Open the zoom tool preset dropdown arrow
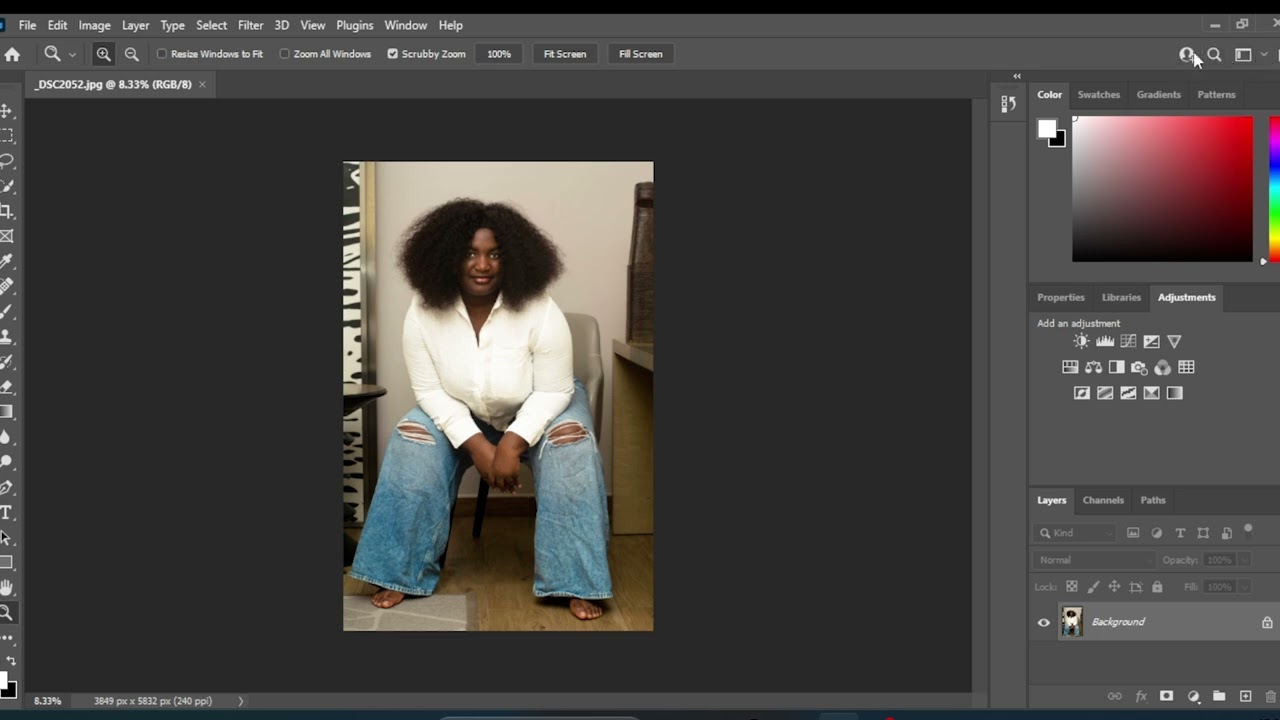The width and height of the screenshot is (1280, 720). click(72, 55)
